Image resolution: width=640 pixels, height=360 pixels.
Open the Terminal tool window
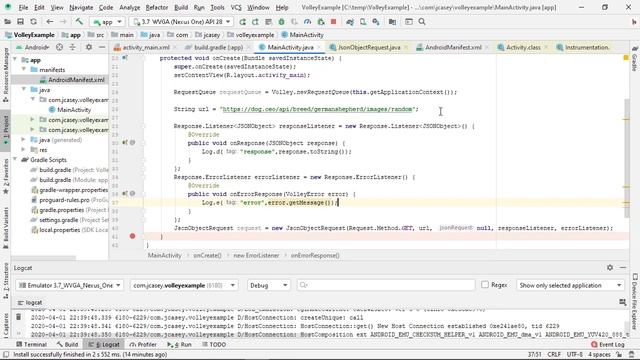click(x=31, y=344)
